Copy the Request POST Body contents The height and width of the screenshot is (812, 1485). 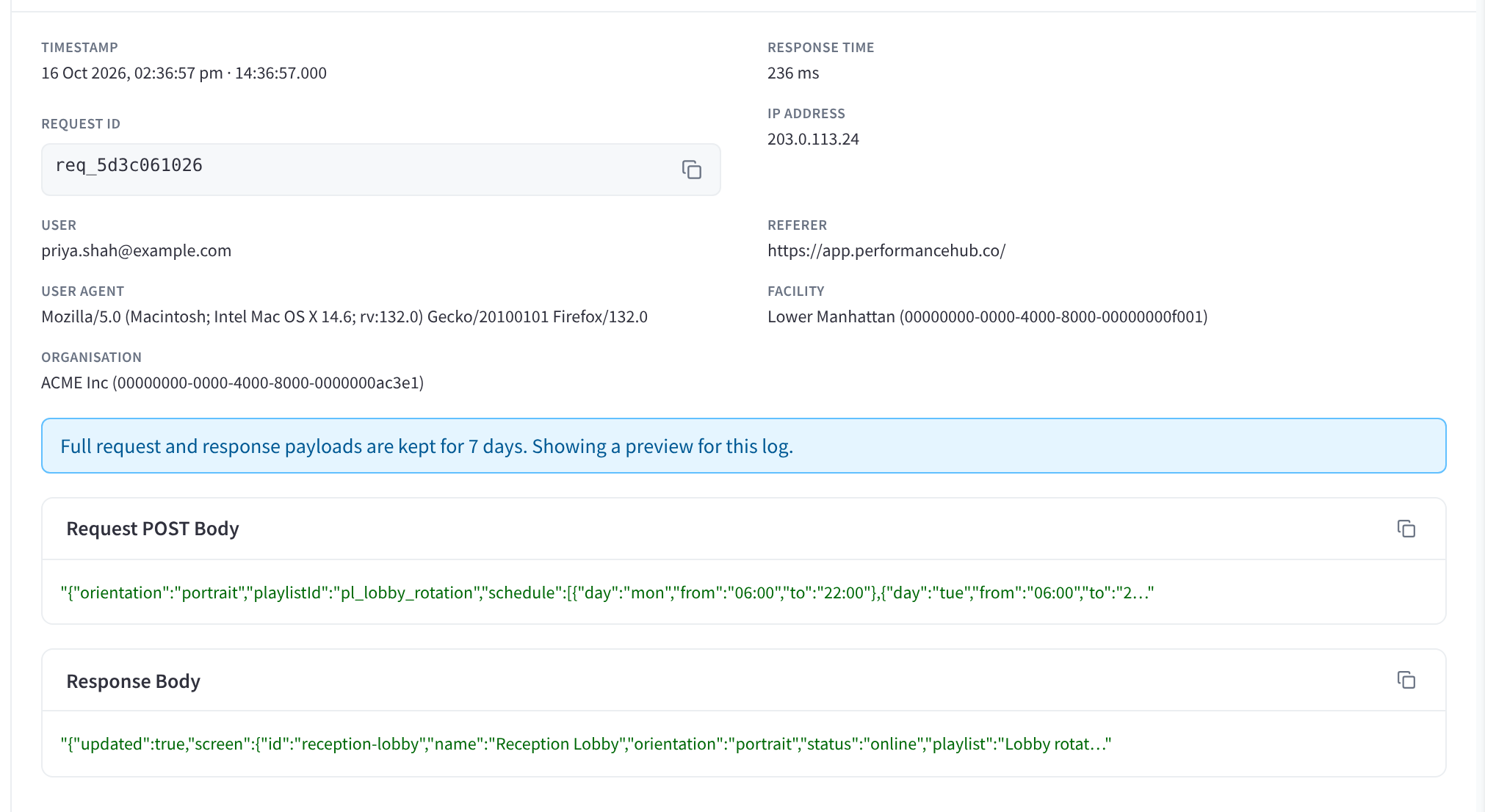1406,529
